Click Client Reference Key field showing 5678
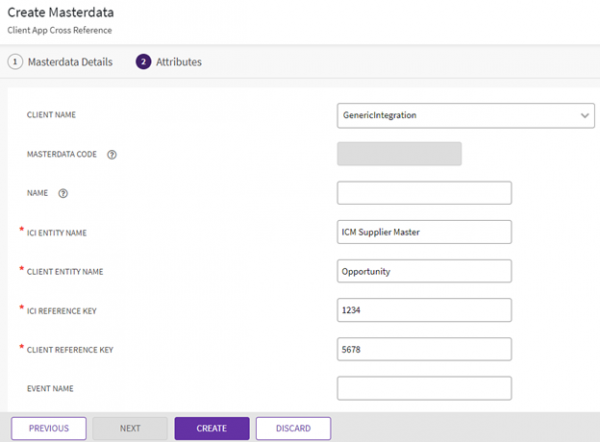600x442 pixels. pyautogui.click(x=424, y=349)
